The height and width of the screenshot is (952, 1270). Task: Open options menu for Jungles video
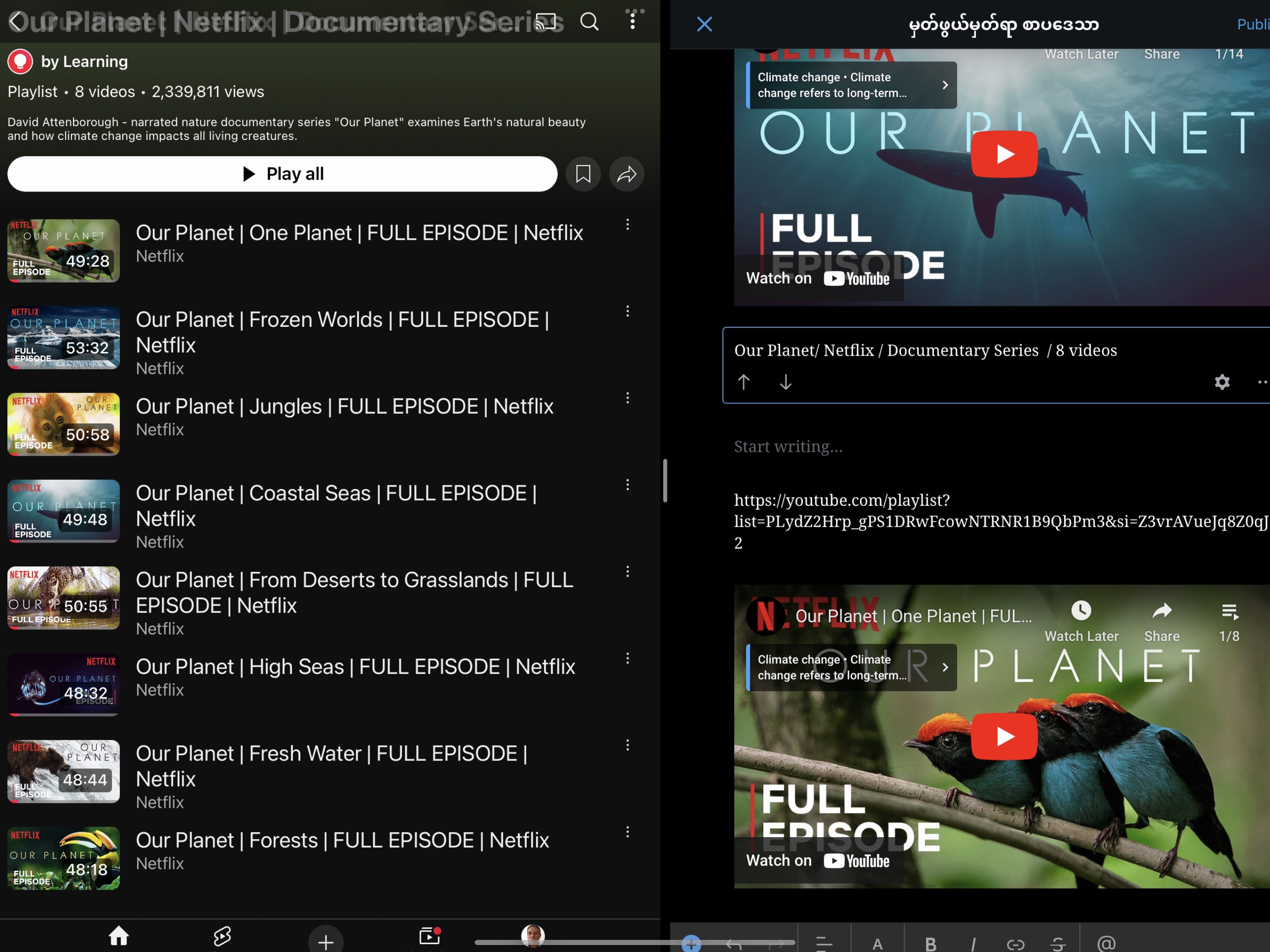[x=628, y=398]
